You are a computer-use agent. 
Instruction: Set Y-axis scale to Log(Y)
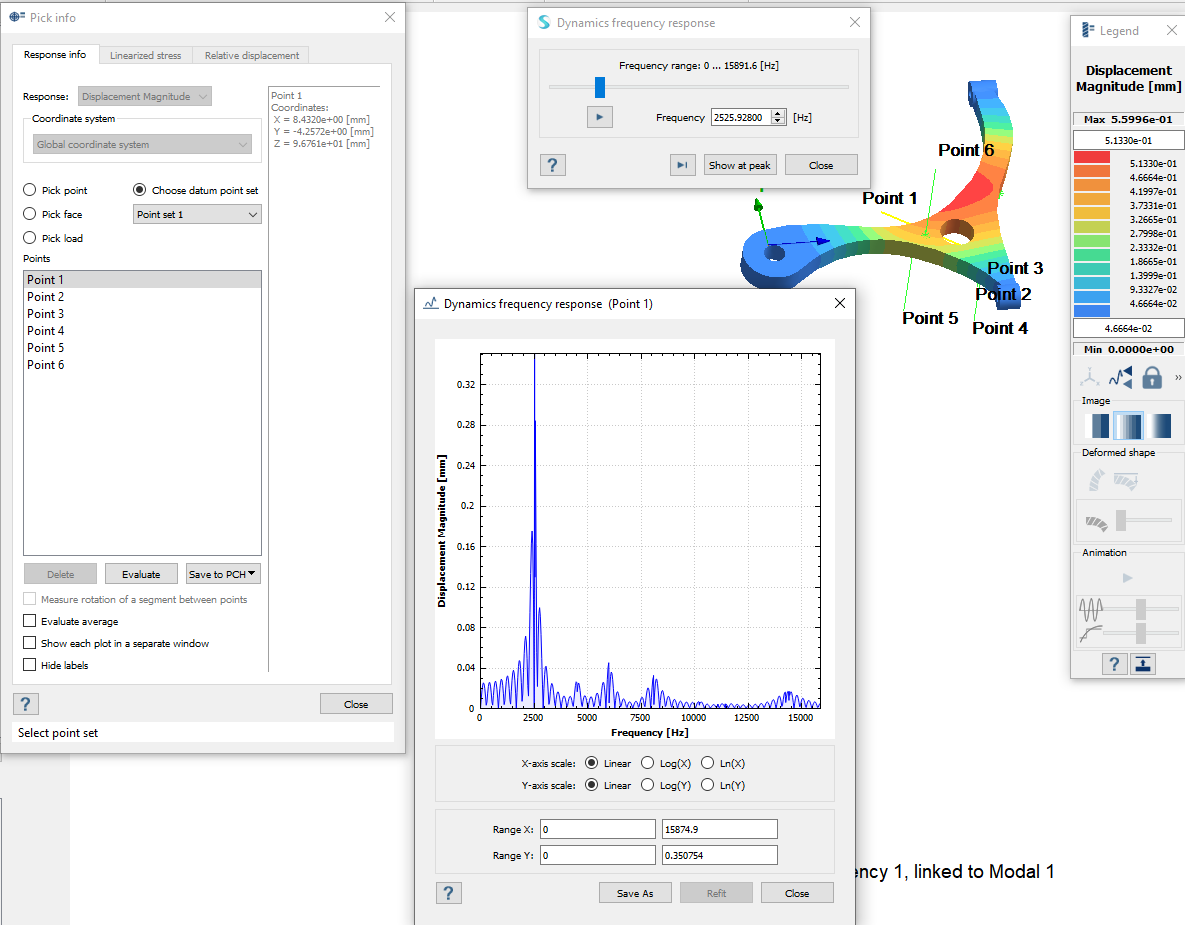point(647,784)
